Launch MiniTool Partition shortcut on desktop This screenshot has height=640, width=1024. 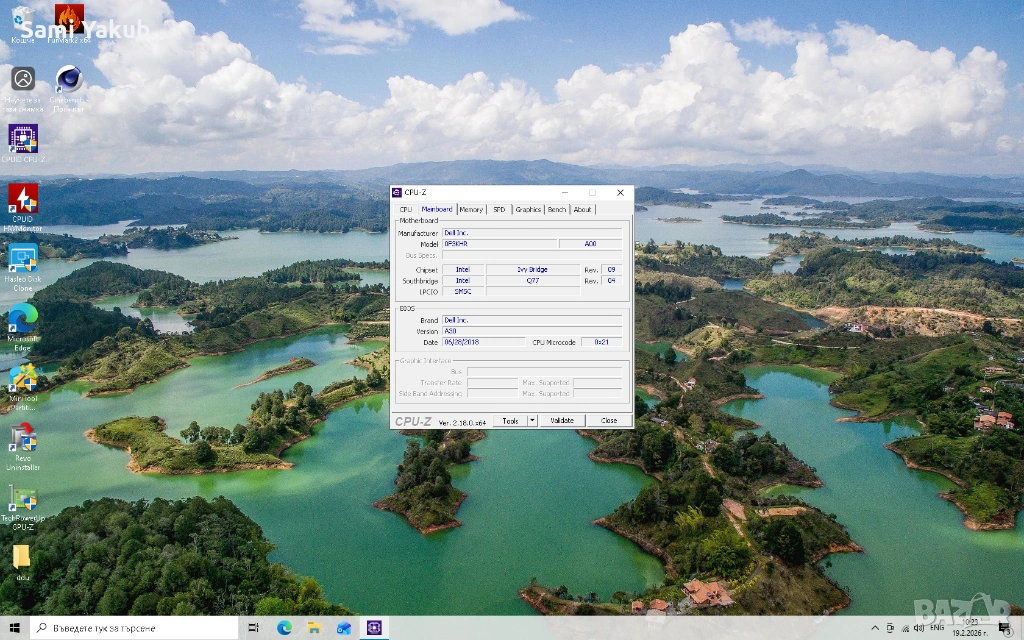tap(22, 379)
